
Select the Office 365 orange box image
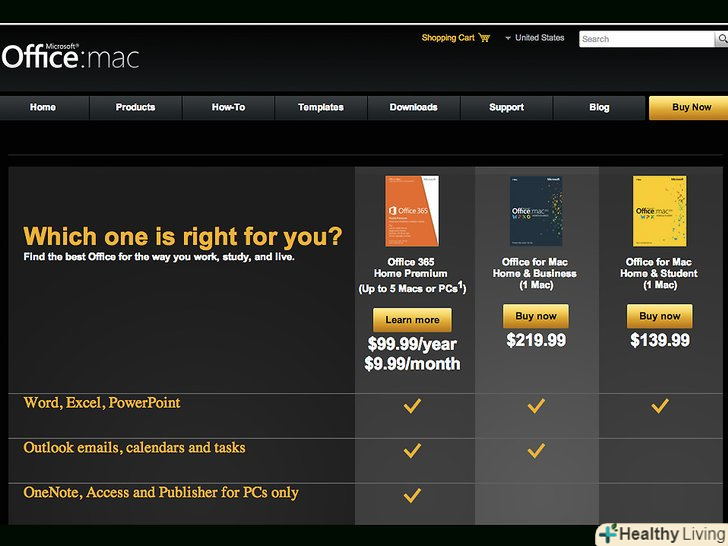coord(412,211)
